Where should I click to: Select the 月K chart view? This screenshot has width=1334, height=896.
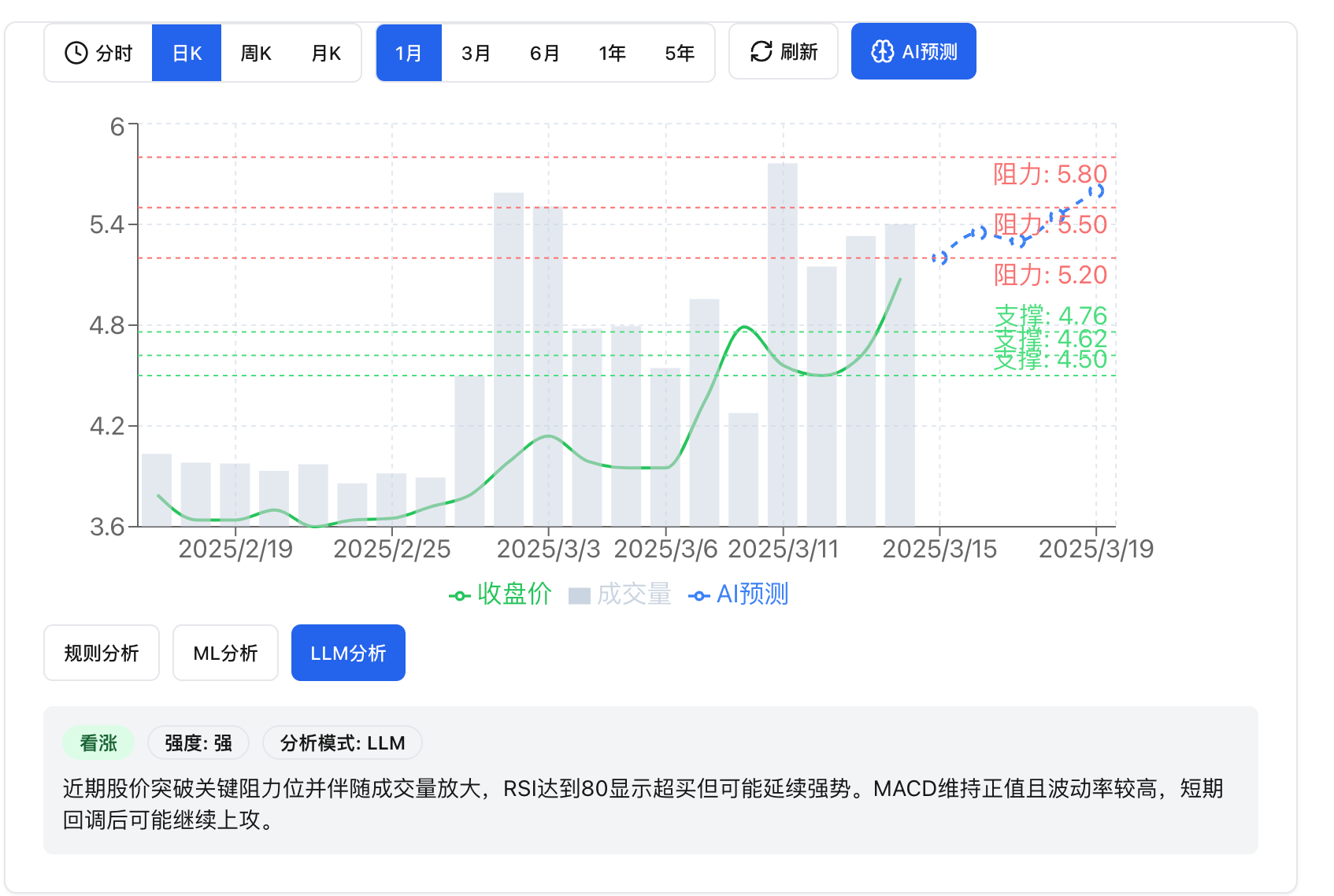tap(326, 53)
